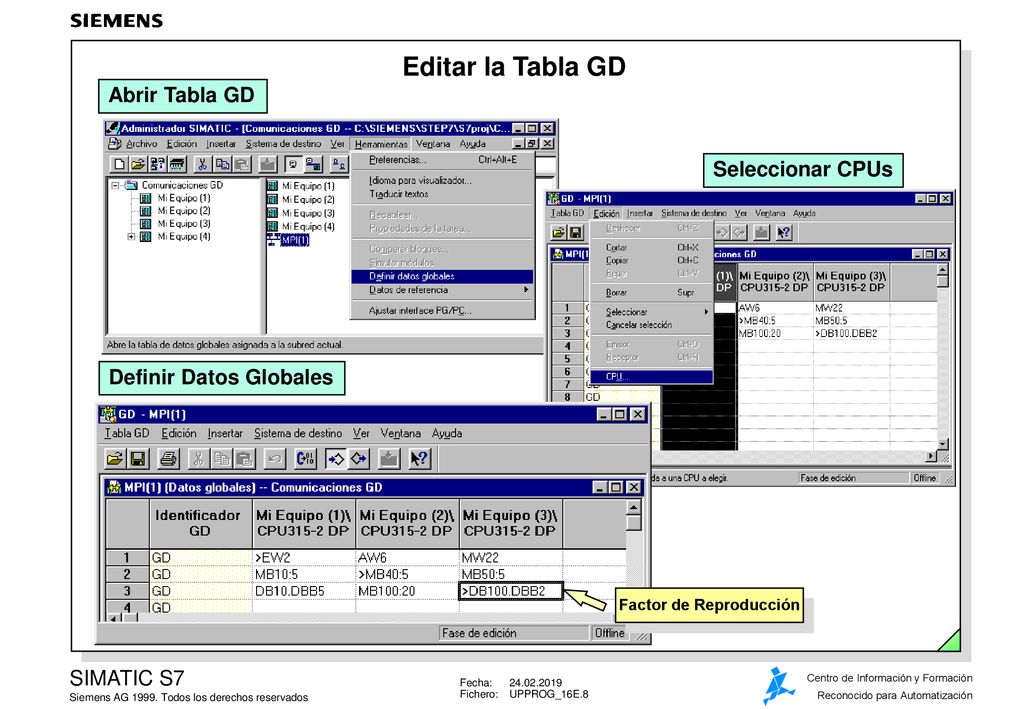The width and height of the screenshot is (1024, 709).
Task: Click Open icon in Seleccionar CPUs GD window
Action: 558,232
